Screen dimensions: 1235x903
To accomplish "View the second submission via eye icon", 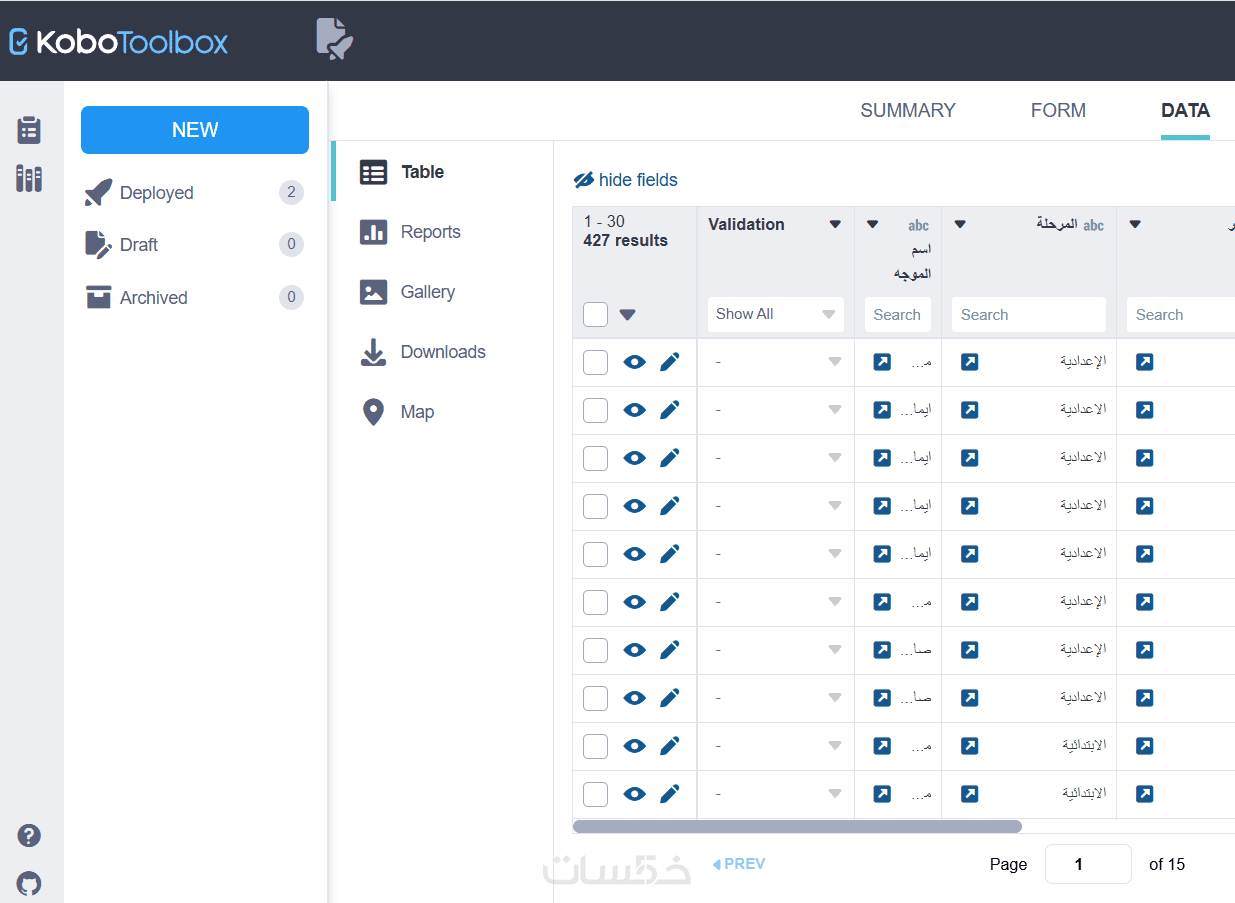I will (635, 410).
